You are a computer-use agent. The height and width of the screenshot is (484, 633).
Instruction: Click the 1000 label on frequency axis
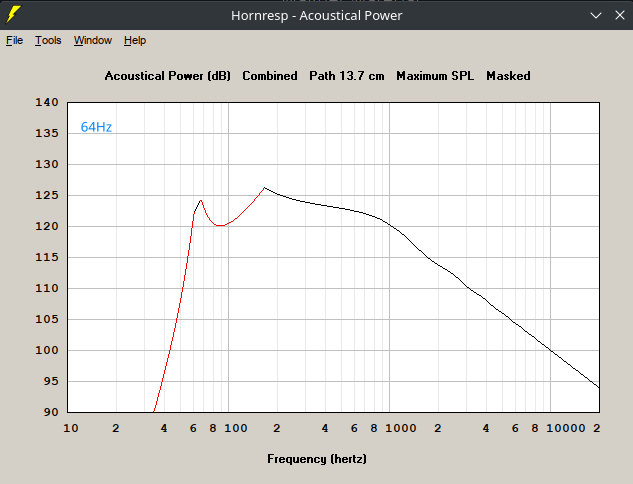point(400,428)
